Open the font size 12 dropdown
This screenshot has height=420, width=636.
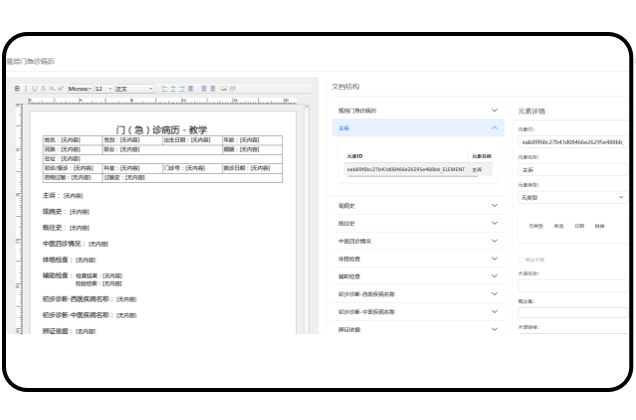(104, 88)
